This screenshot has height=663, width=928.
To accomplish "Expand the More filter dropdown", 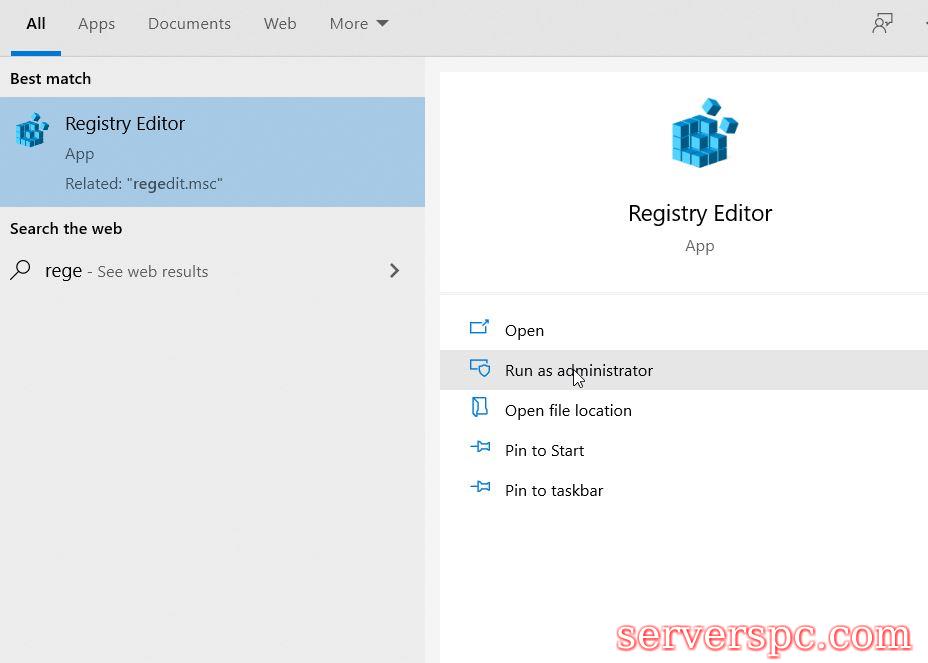I will 358,24.
